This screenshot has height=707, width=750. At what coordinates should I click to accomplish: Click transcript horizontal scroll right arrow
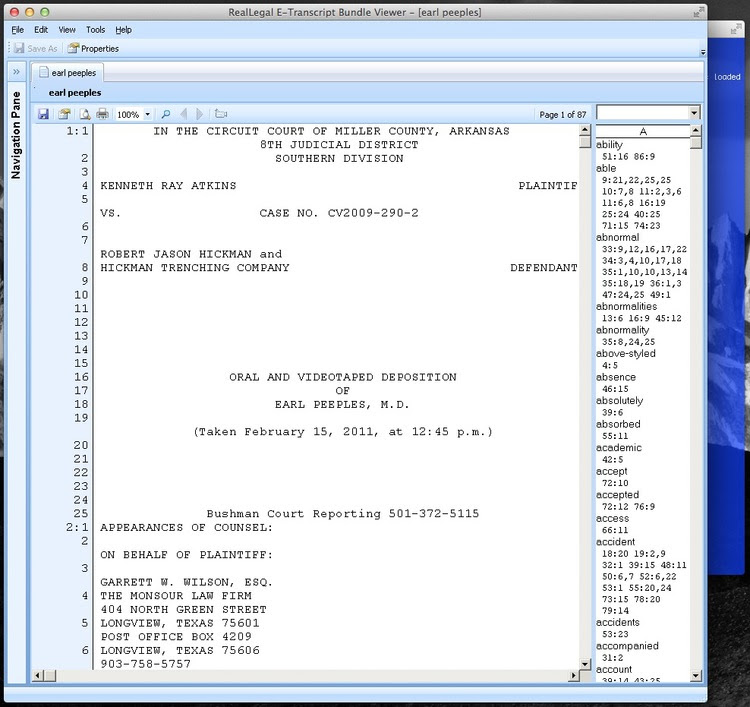574,675
